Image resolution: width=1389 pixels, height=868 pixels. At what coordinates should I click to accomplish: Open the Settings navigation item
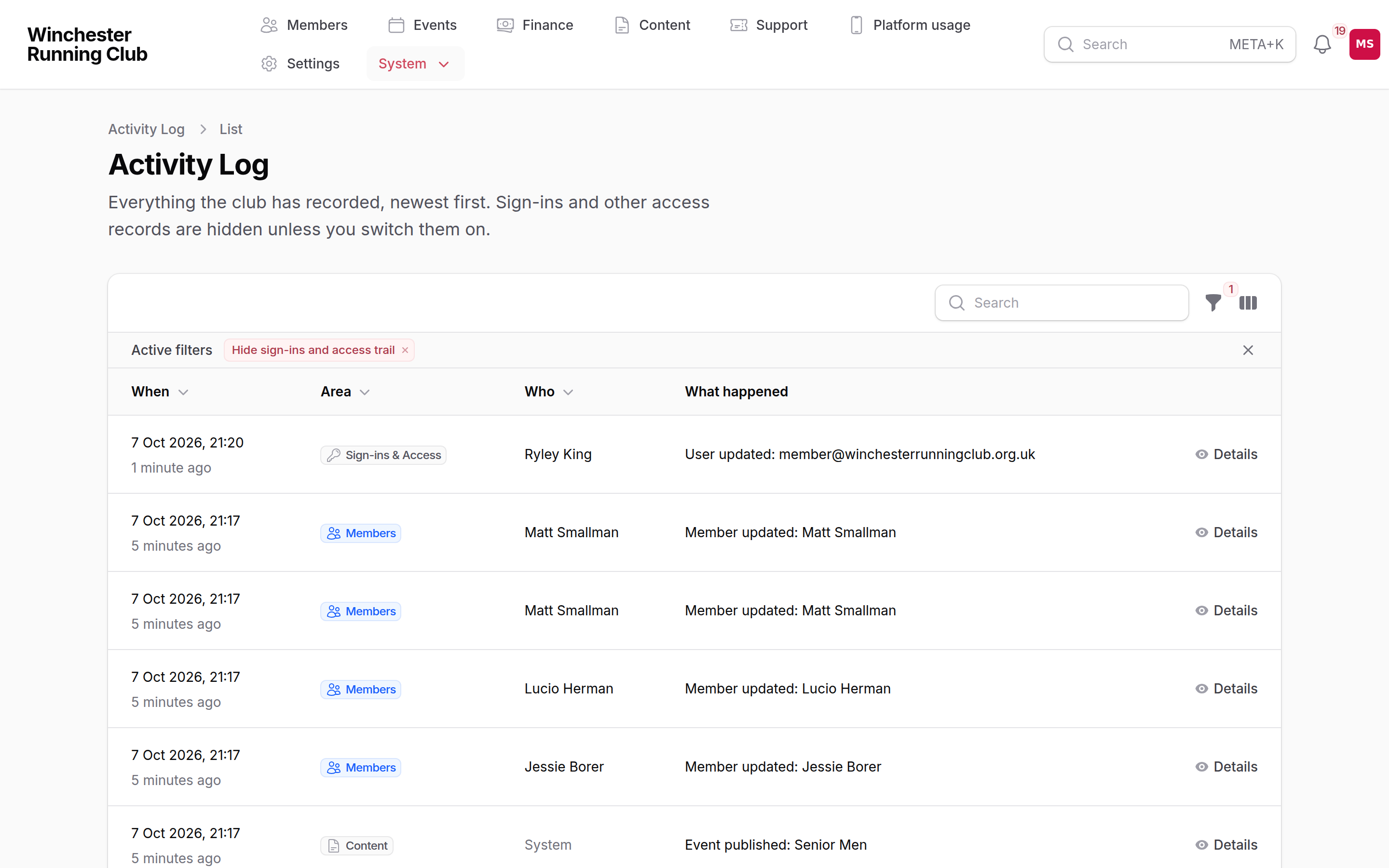[x=300, y=64]
